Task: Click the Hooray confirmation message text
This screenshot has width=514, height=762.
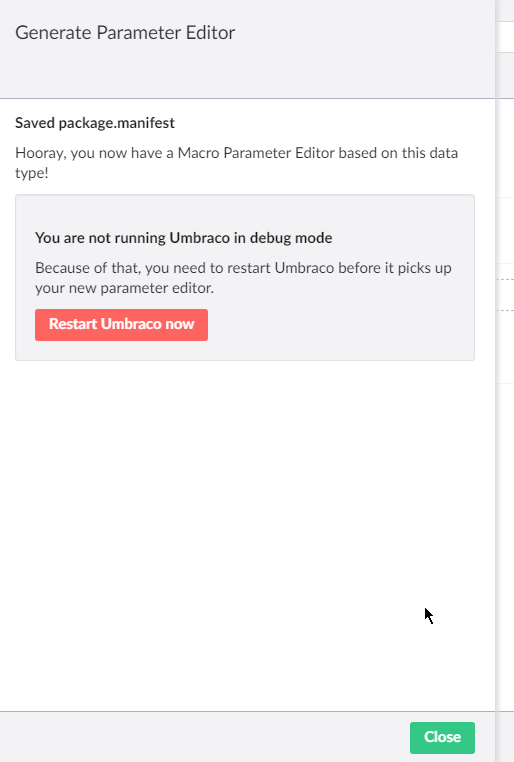Action: point(237,163)
